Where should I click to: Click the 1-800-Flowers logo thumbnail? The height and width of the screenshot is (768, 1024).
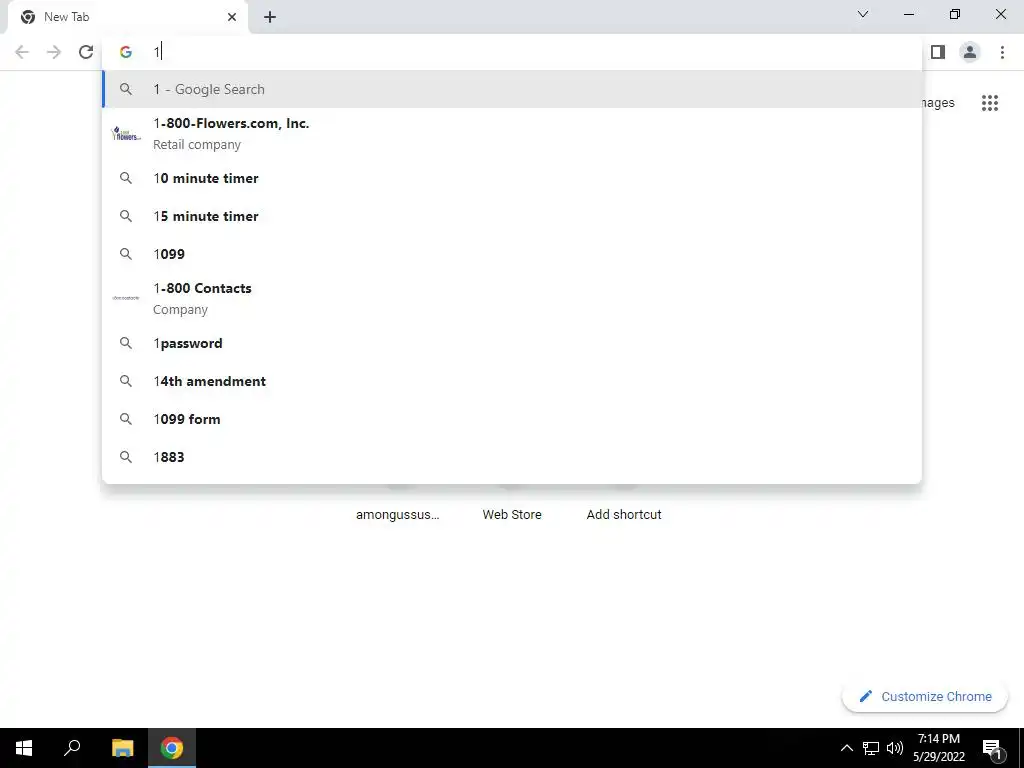click(x=126, y=134)
